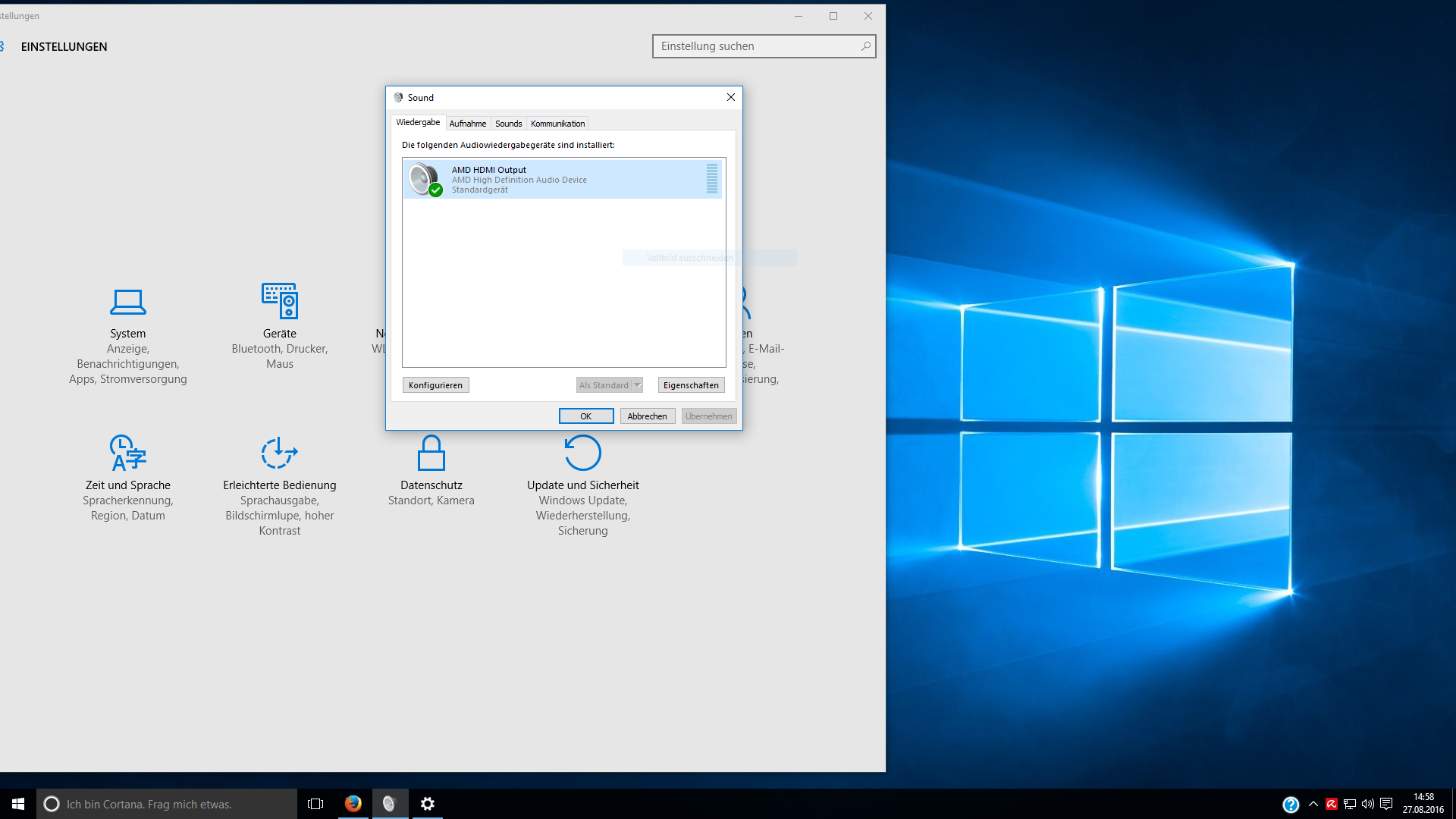Switch to Aufnahme tab
The height and width of the screenshot is (819, 1456).
(x=467, y=124)
